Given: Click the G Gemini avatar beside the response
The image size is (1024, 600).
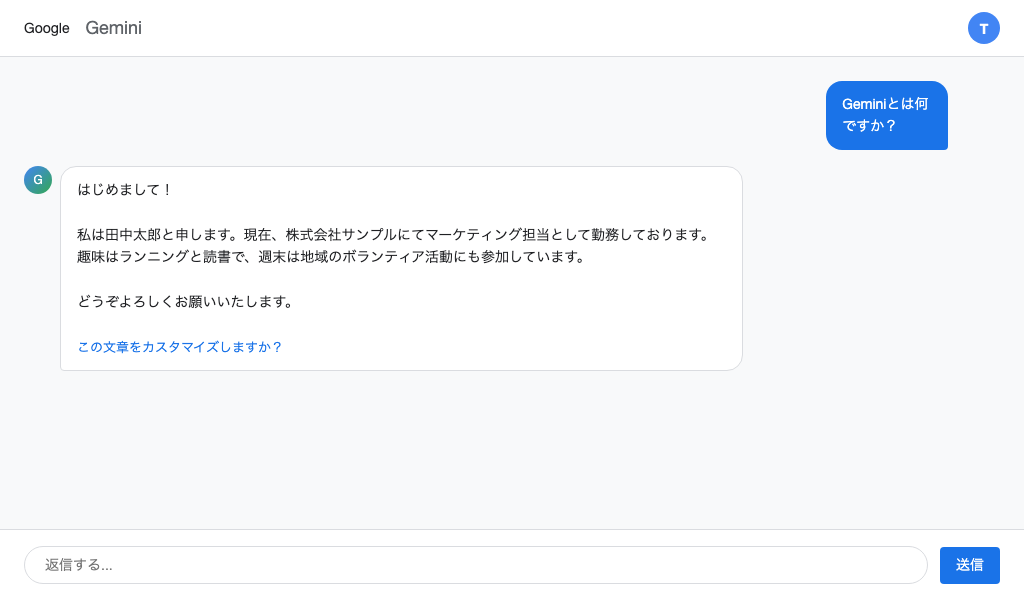Looking at the screenshot, I should tap(38, 180).
